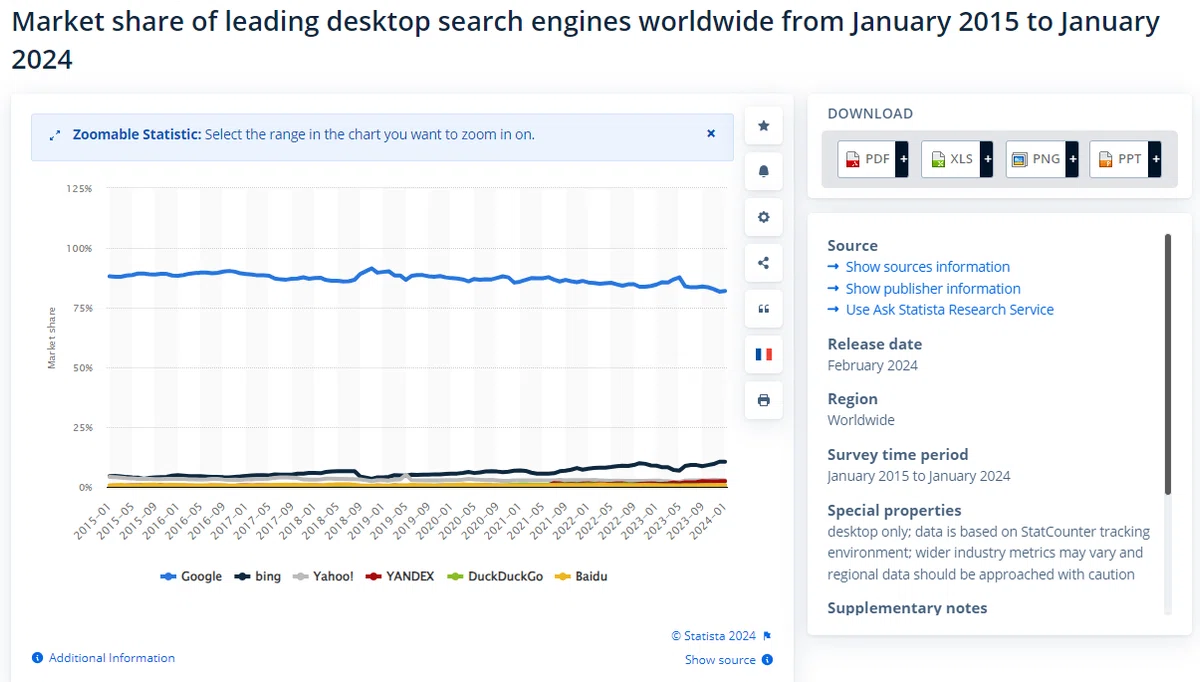
Task: Expand XLS download plus button
Action: tap(986, 159)
